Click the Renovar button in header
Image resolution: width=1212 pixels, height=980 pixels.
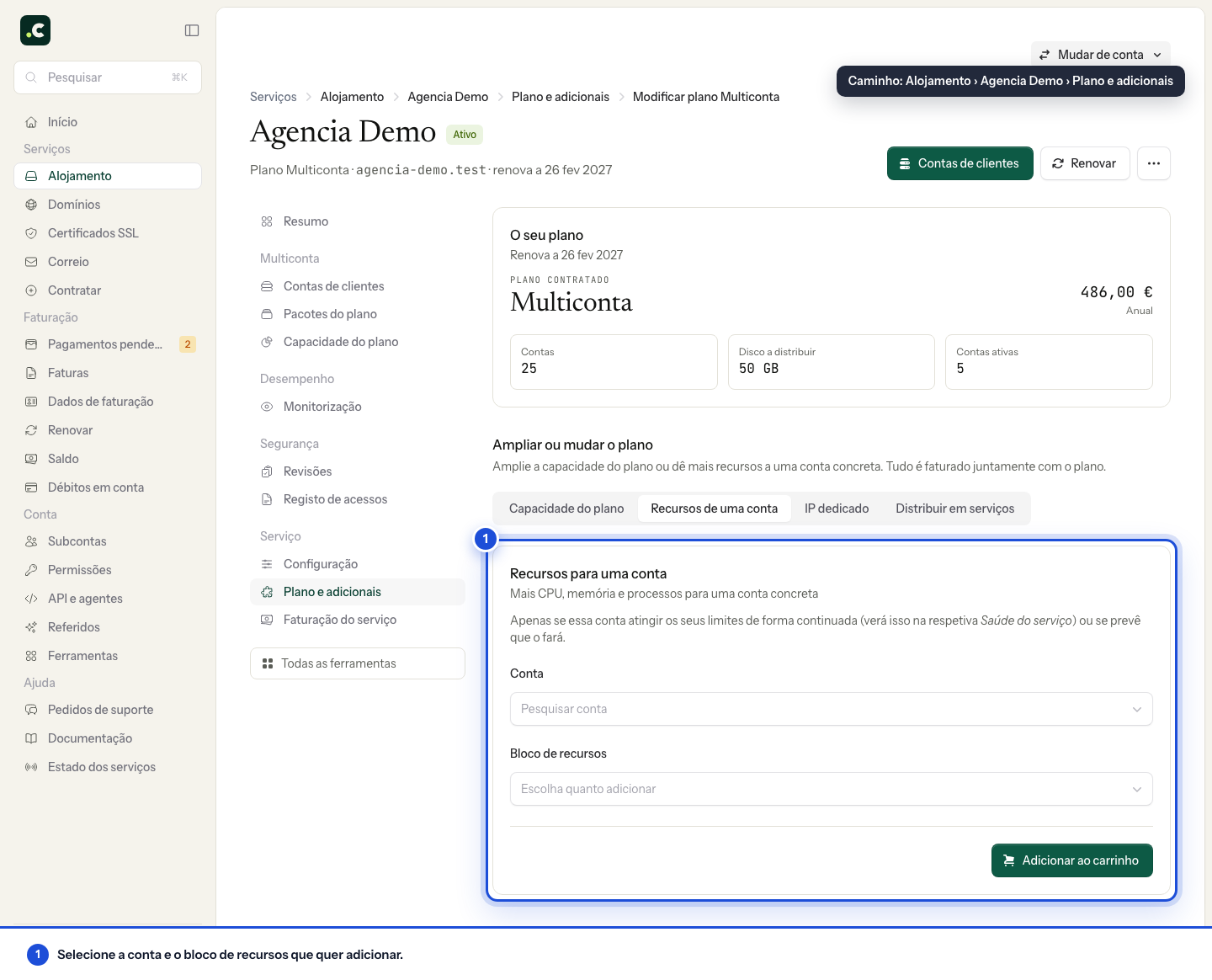click(x=1084, y=163)
